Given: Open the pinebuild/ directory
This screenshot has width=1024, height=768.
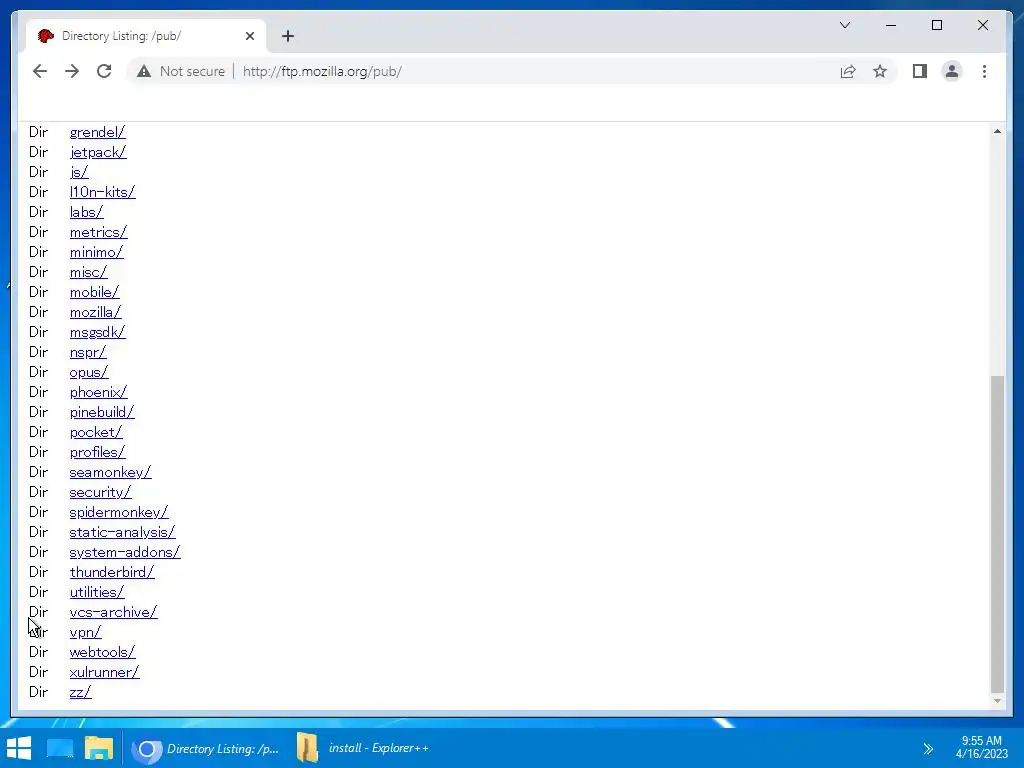Looking at the screenshot, I should [102, 413].
